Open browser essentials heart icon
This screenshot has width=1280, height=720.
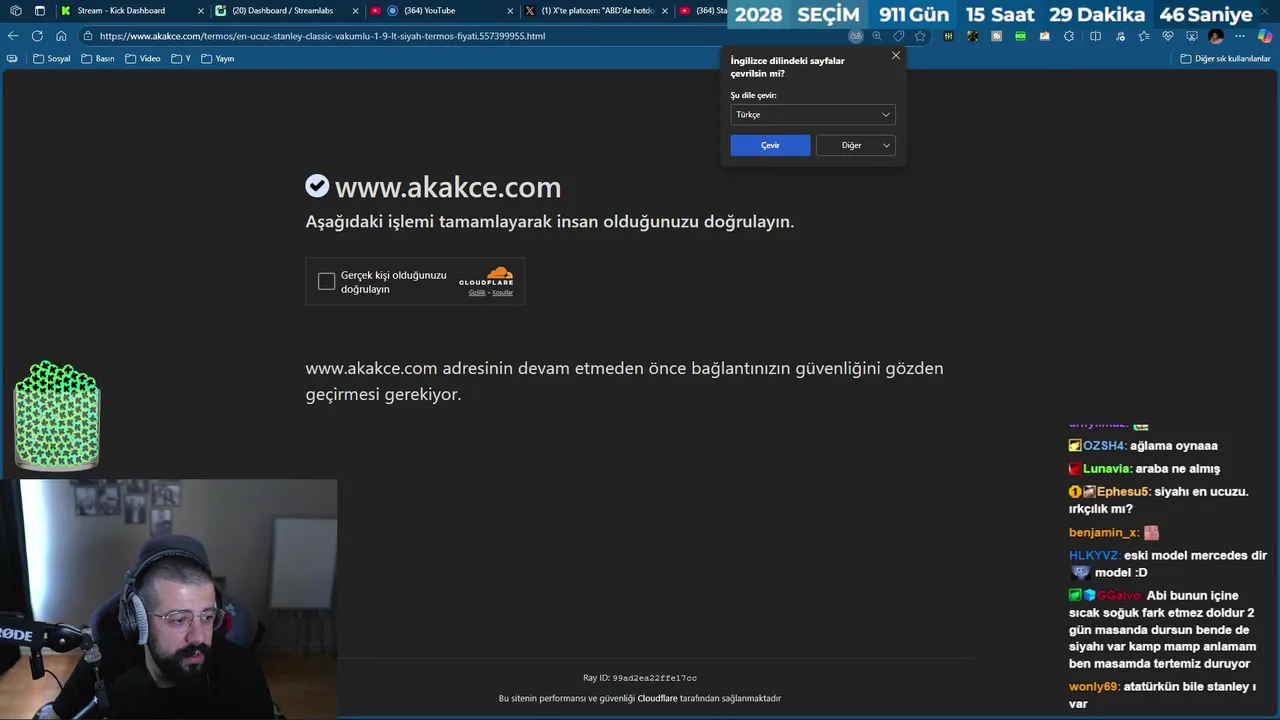(x=1167, y=36)
